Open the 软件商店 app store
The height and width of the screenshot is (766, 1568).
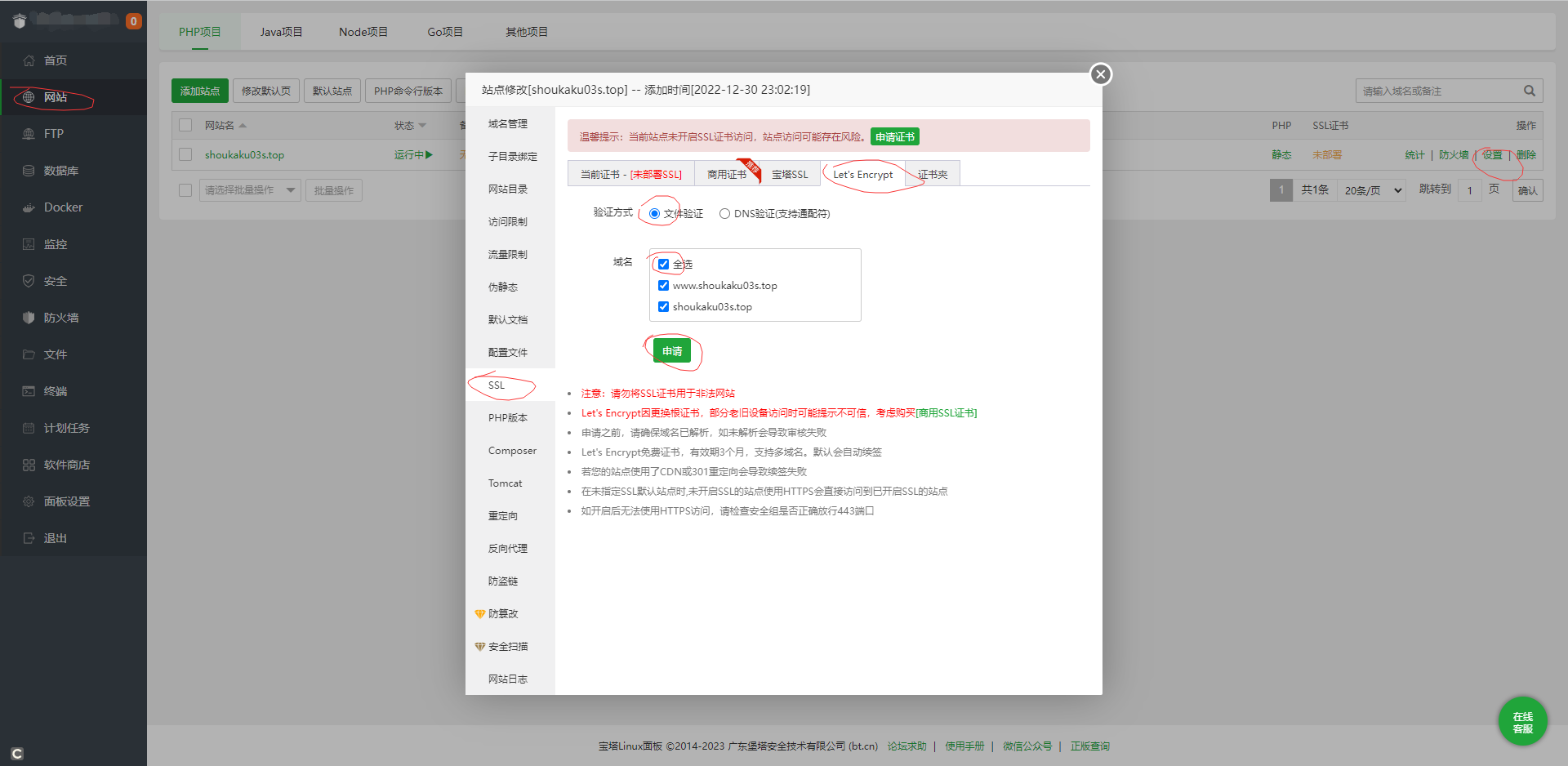[69, 464]
